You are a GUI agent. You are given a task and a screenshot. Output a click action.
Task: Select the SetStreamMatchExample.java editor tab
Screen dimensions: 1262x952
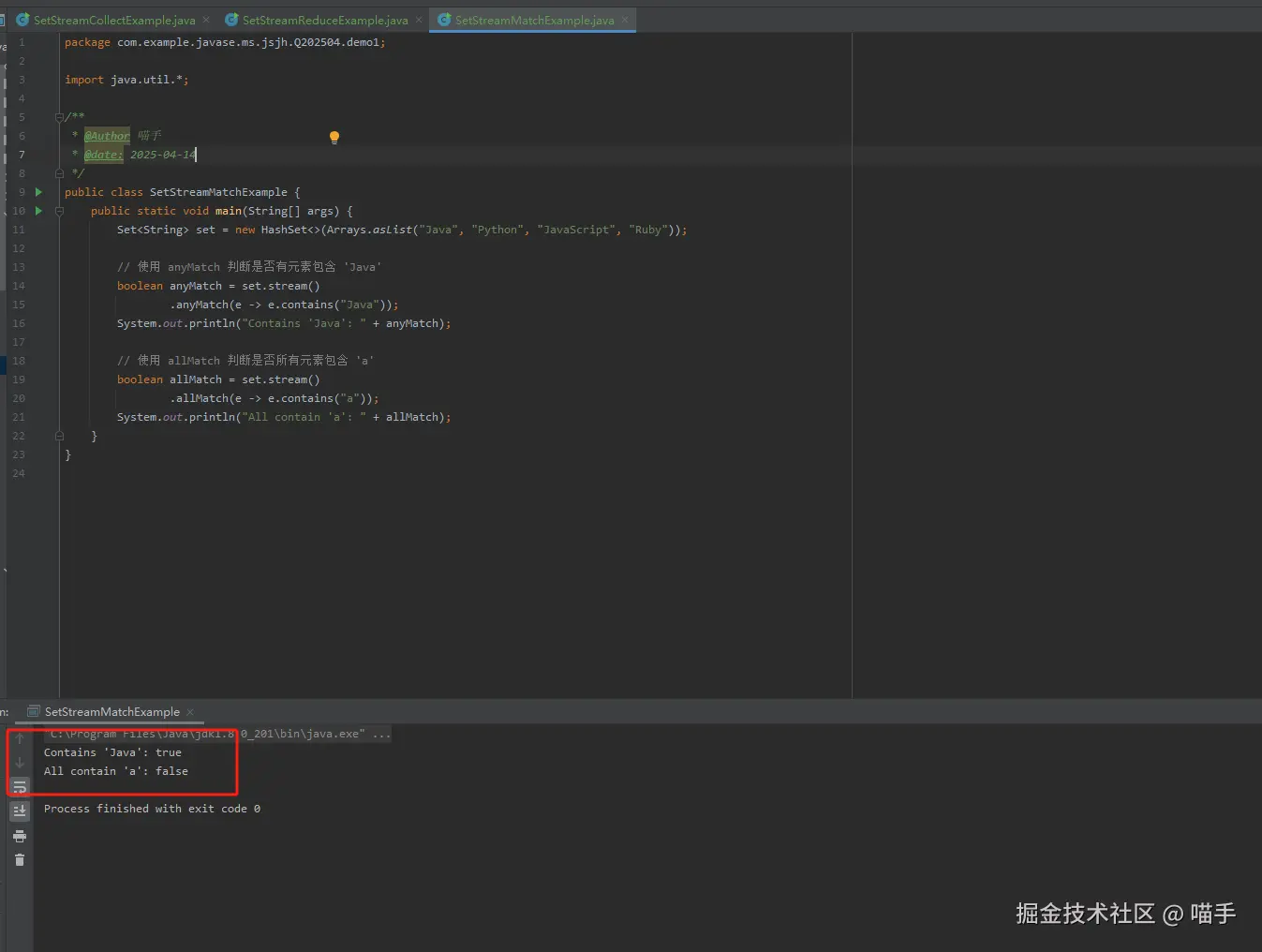[x=534, y=20]
